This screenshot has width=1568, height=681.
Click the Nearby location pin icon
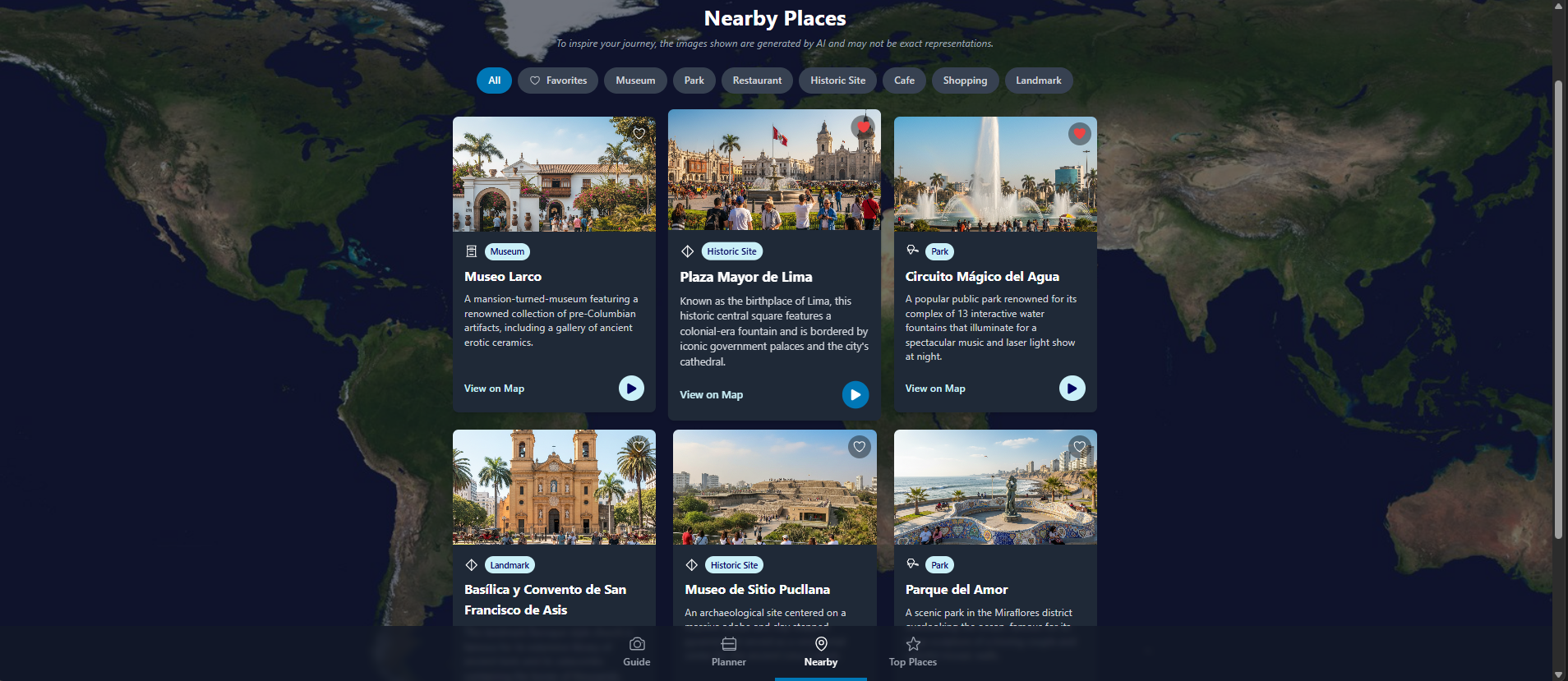(821, 644)
